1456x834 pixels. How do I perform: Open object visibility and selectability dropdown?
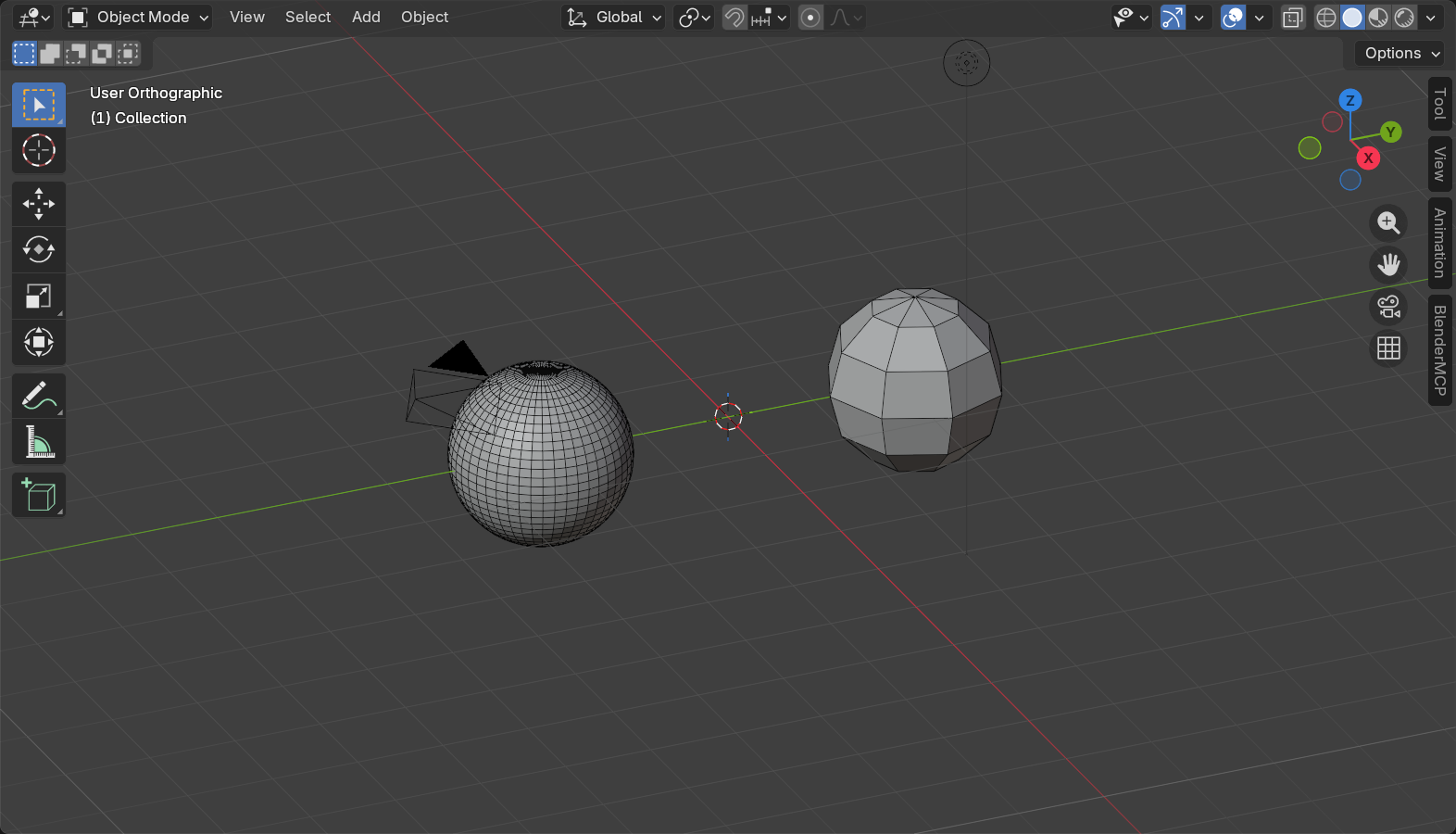(1132, 17)
